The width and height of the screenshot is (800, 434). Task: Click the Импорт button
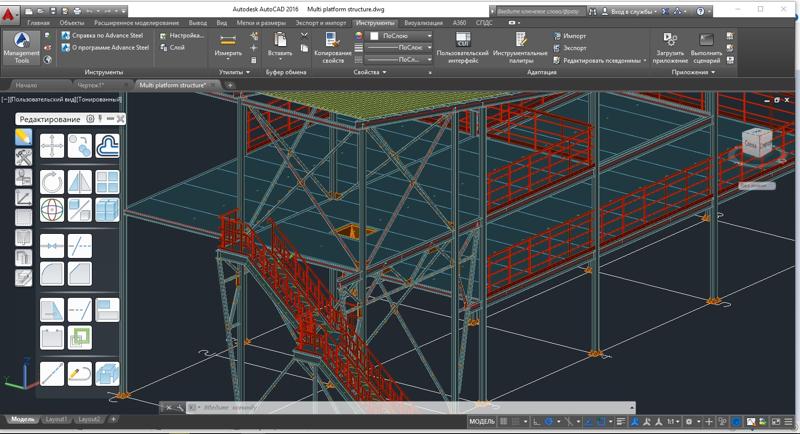[x=570, y=36]
